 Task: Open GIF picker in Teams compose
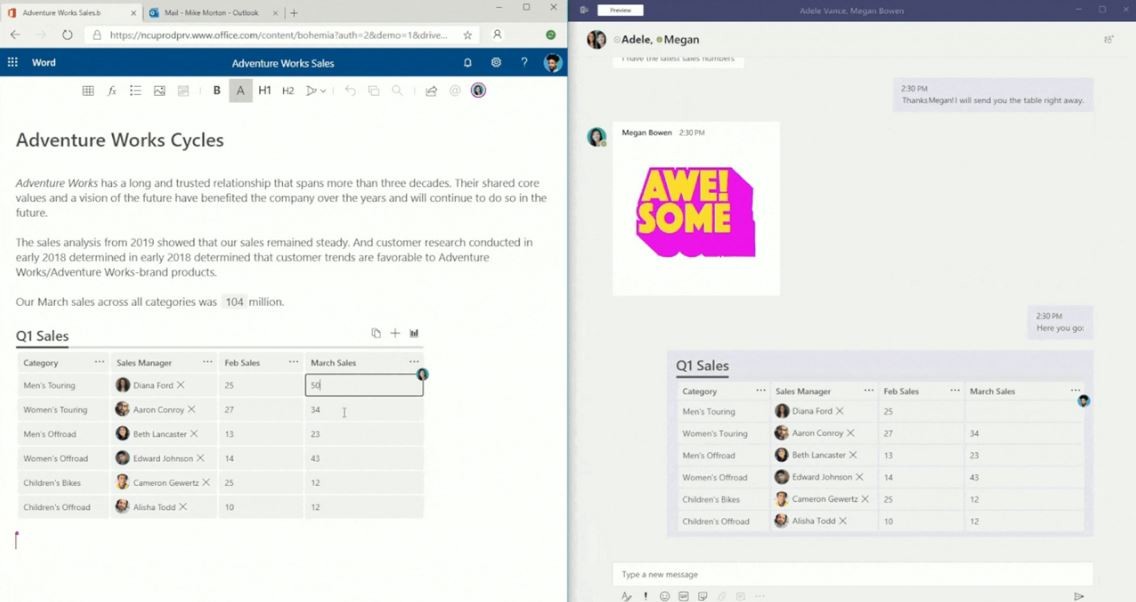pos(683,595)
